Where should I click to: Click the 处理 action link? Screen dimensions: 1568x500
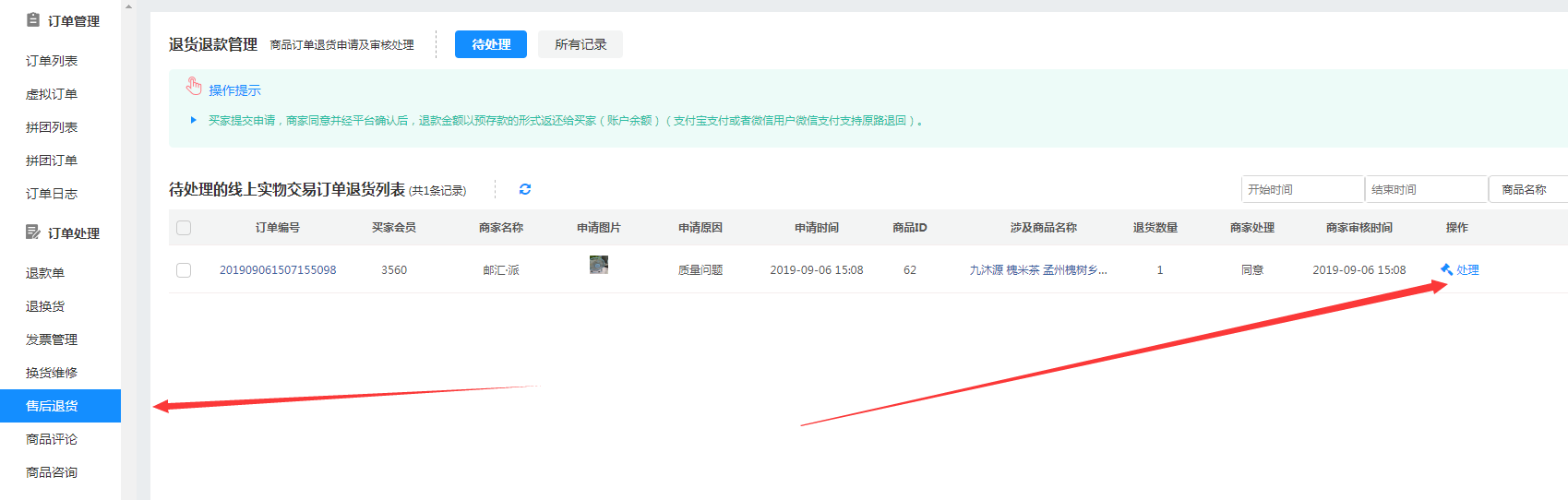[x=1467, y=270]
